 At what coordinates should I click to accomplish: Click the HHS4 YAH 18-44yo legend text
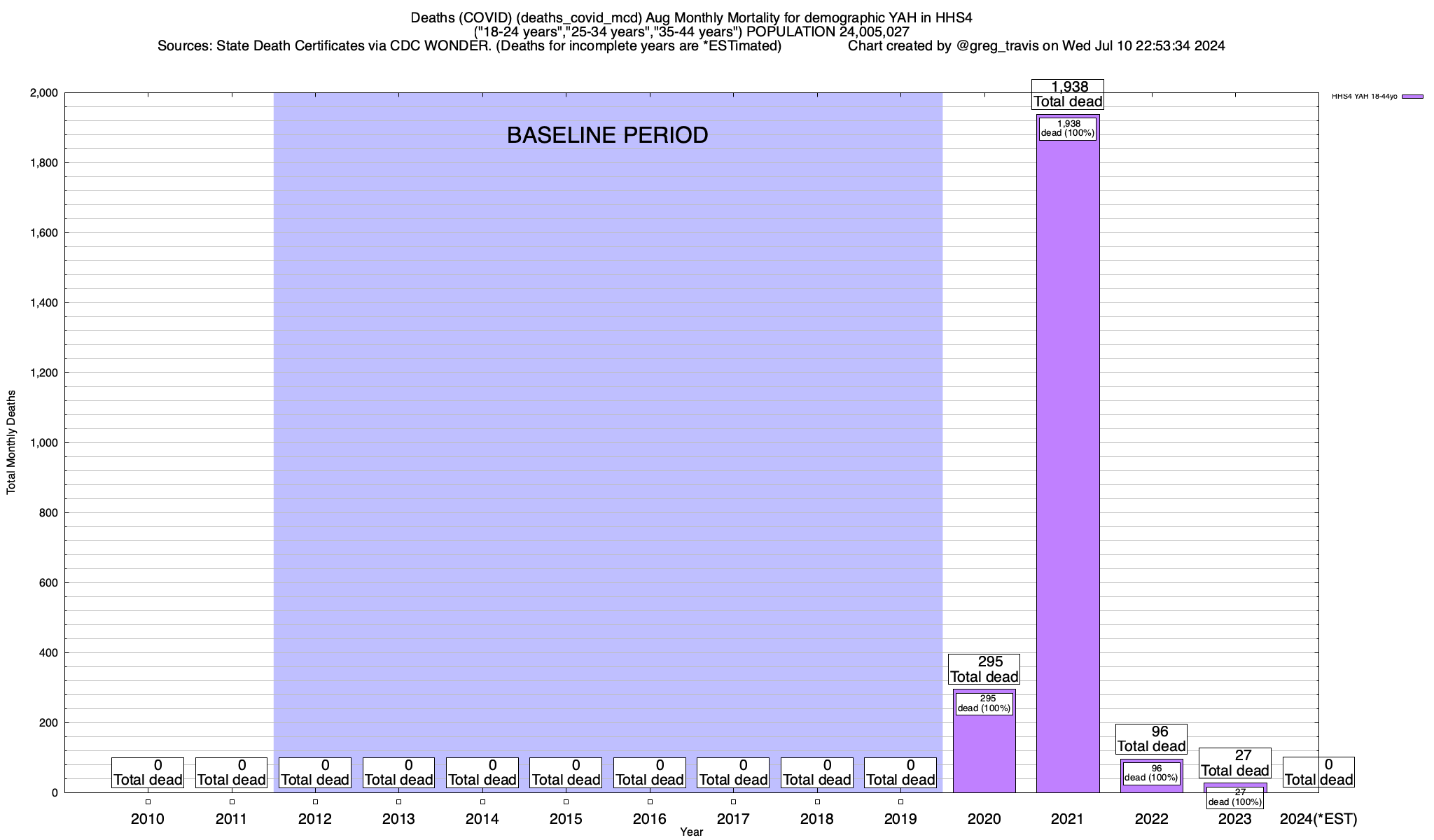pos(1364,97)
